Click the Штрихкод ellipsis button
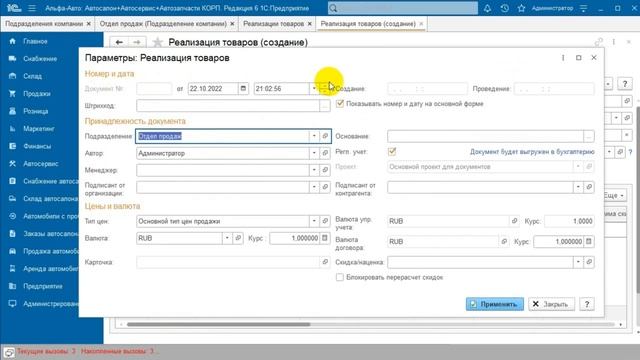Viewport: 640px width, 360px height. [325, 106]
